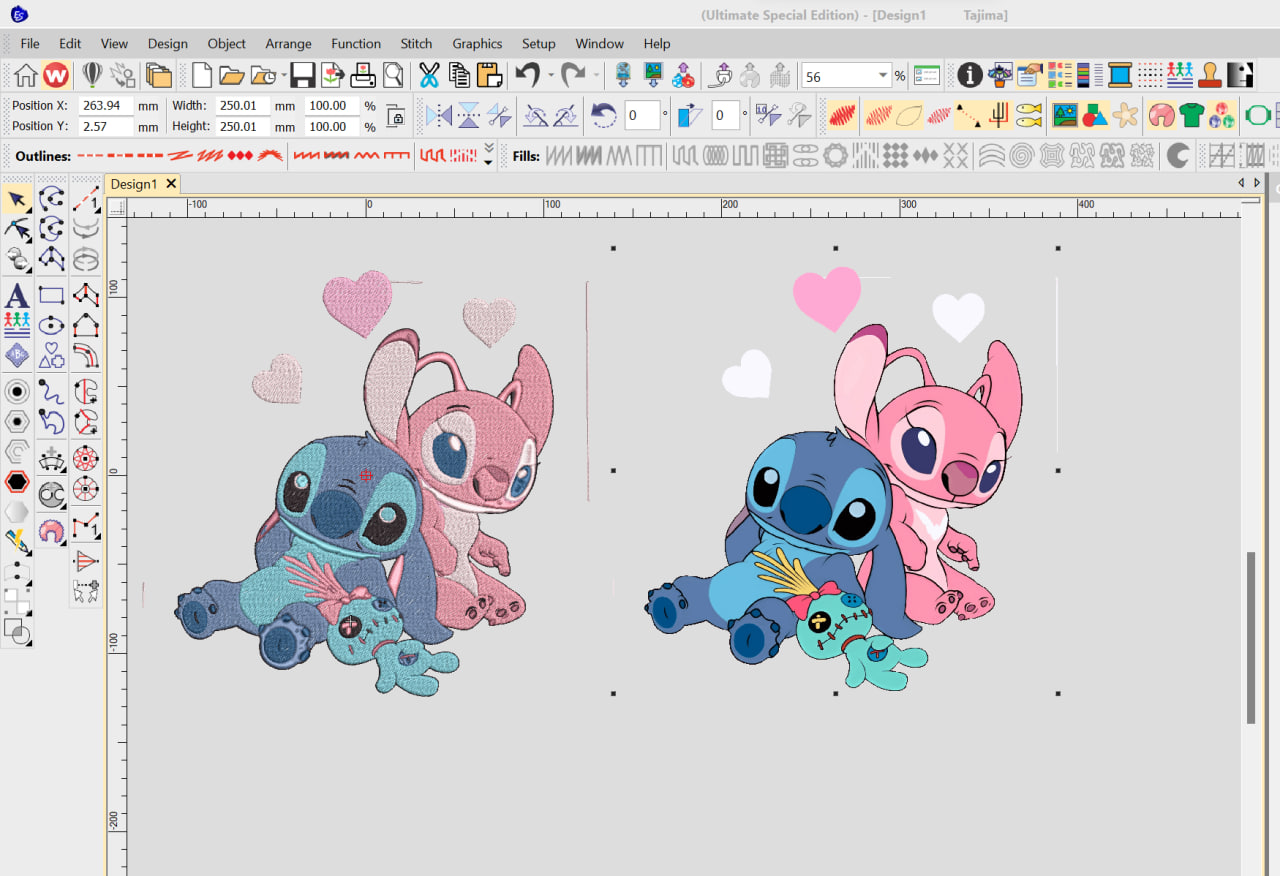
Task: Click the hot air balloon icon
Action: 92,75
